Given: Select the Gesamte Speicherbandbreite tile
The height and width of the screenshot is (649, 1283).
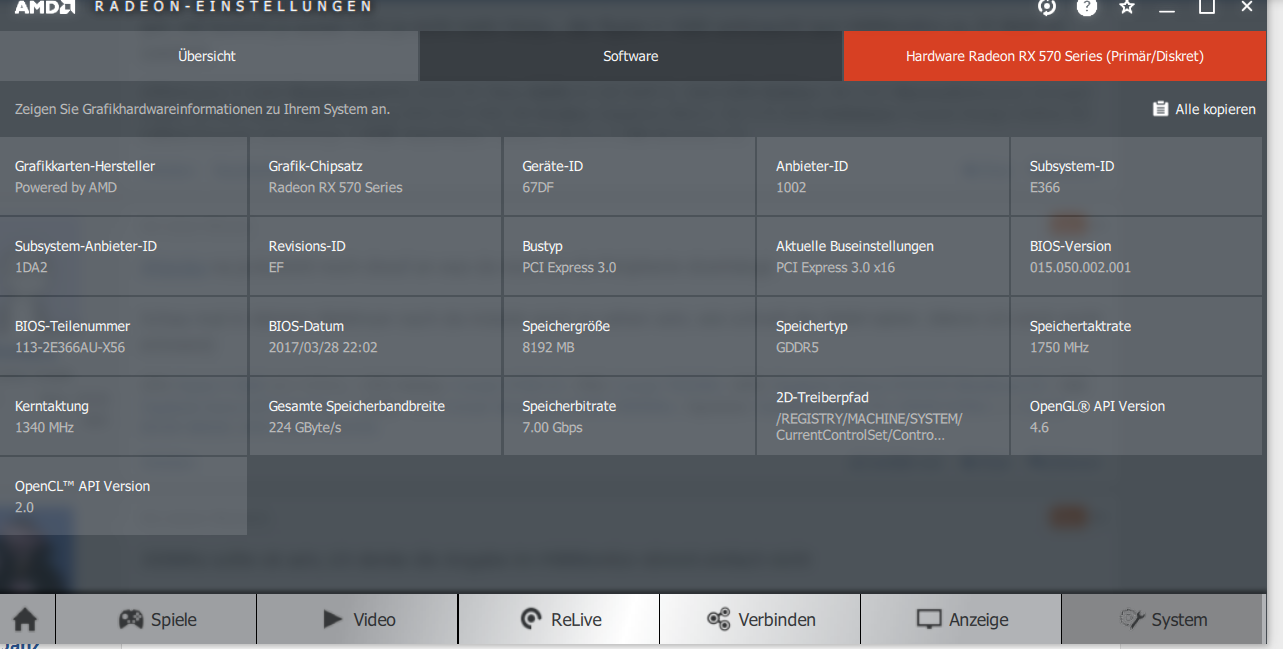Looking at the screenshot, I should 375,416.
